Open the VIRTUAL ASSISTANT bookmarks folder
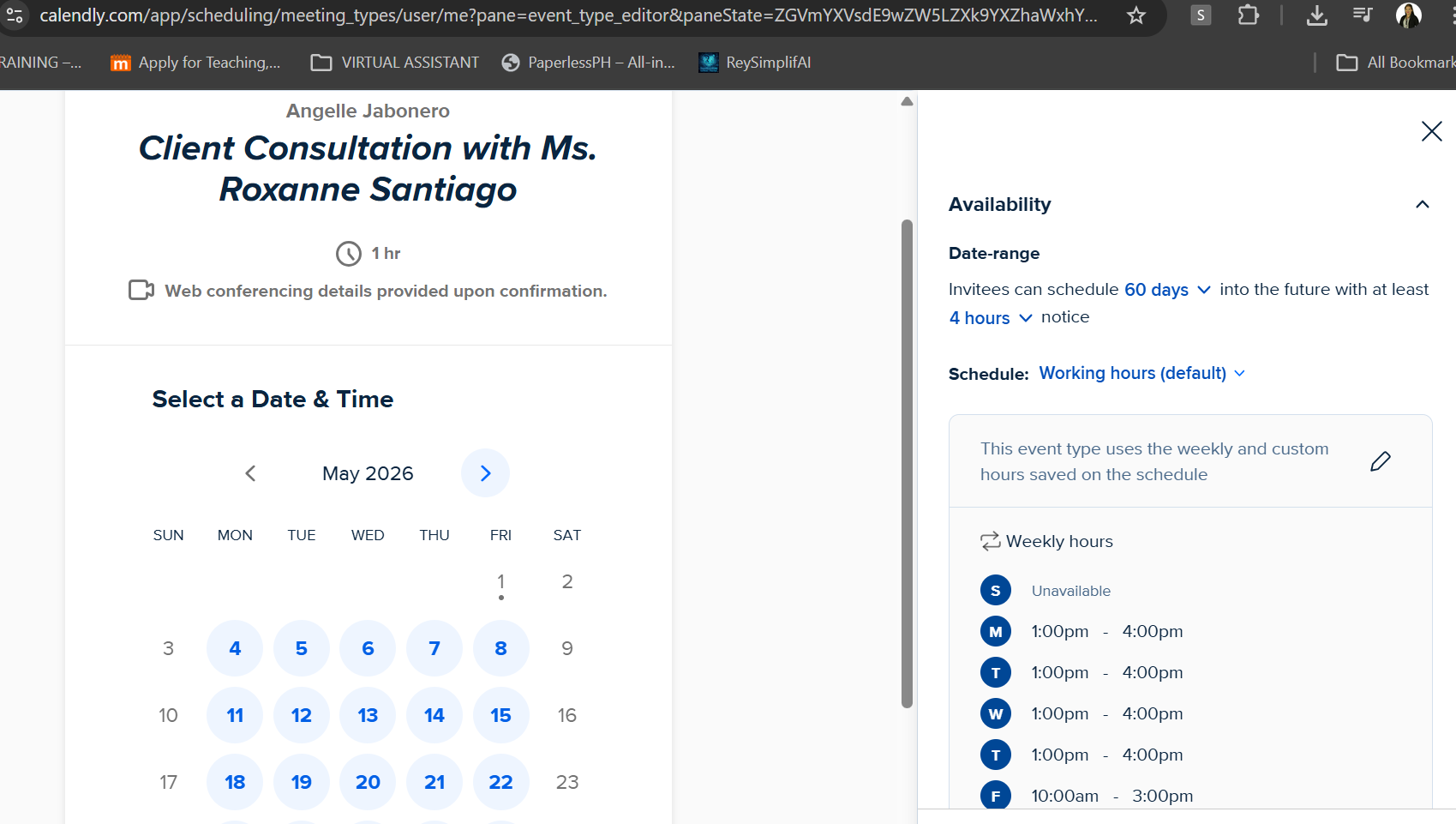Image resolution: width=1456 pixels, height=824 pixels. 395,63
